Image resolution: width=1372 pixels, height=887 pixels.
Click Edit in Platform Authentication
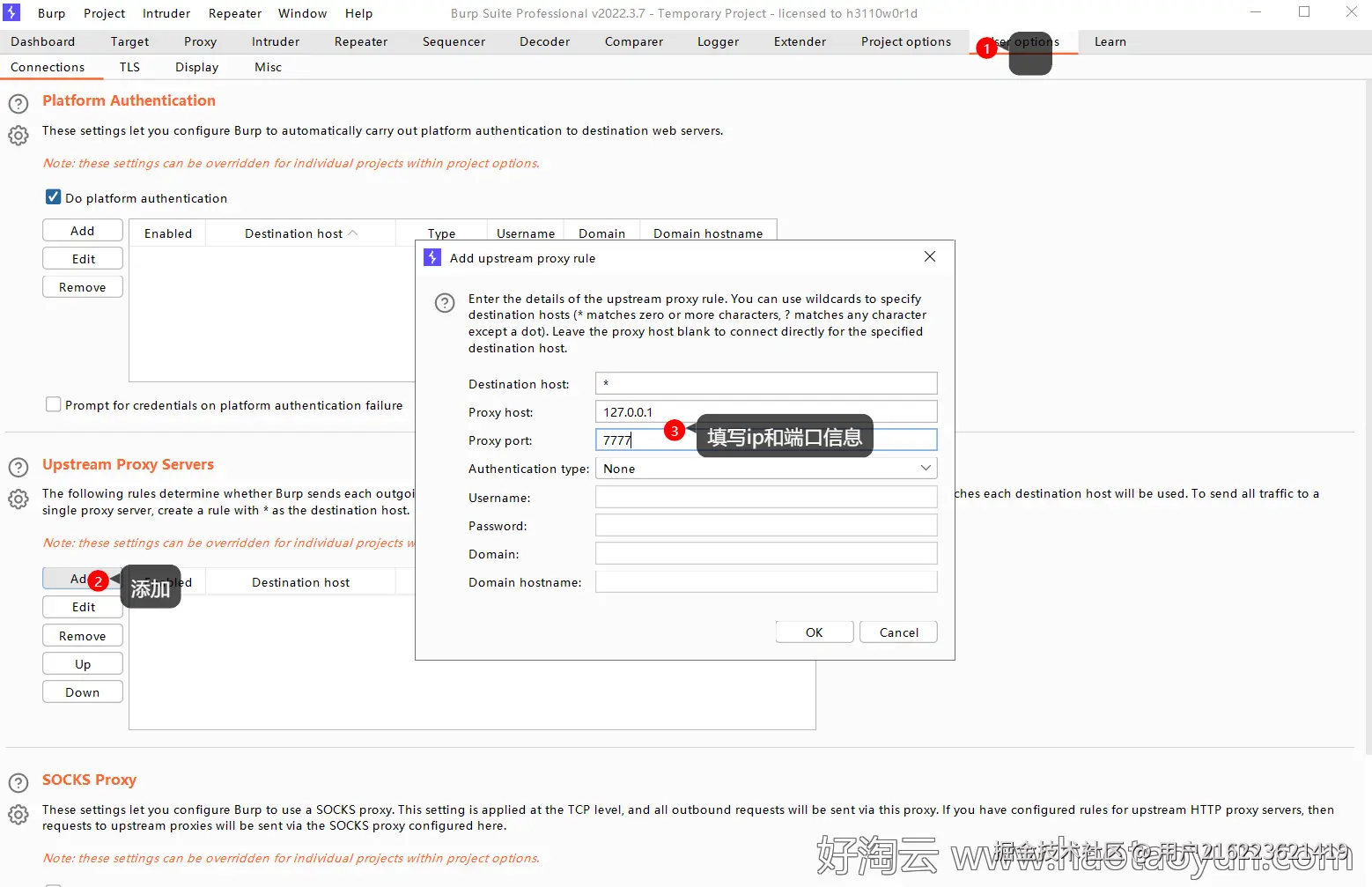[x=83, y=259]
